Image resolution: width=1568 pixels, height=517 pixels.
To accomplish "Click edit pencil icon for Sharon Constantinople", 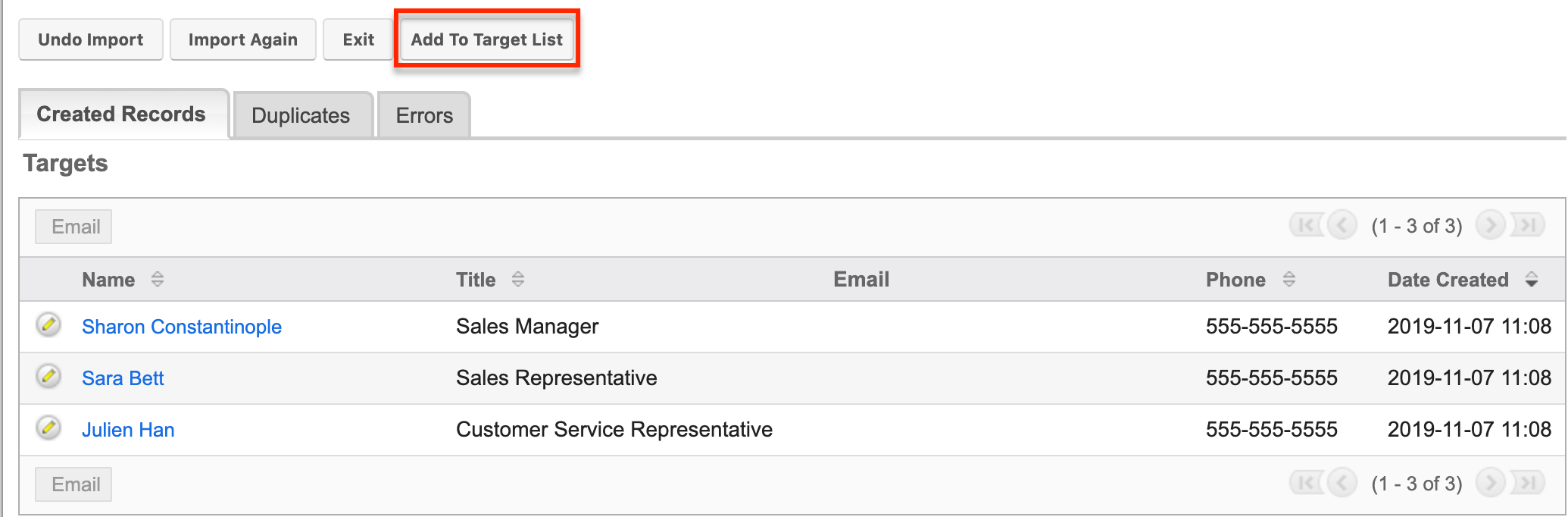I will 48,325.
